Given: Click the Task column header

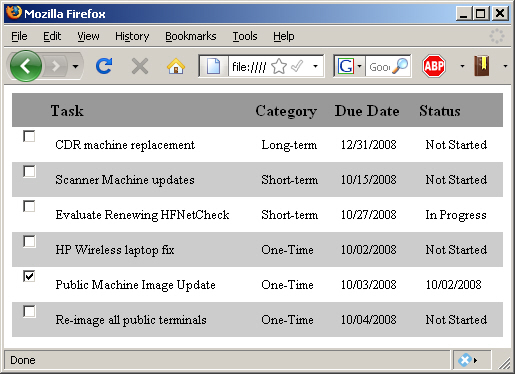Looking at the screenshot, I should pos(67,111).
